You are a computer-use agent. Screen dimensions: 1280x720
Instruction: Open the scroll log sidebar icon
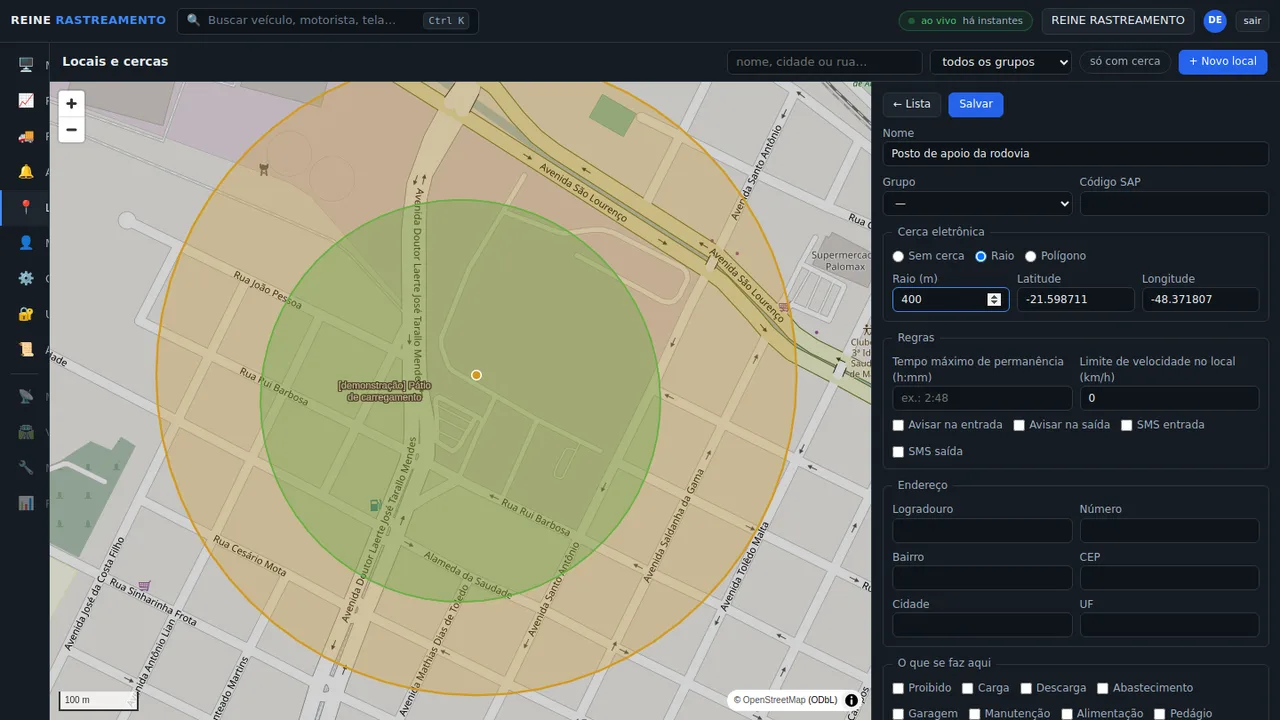tap(26, 349)
